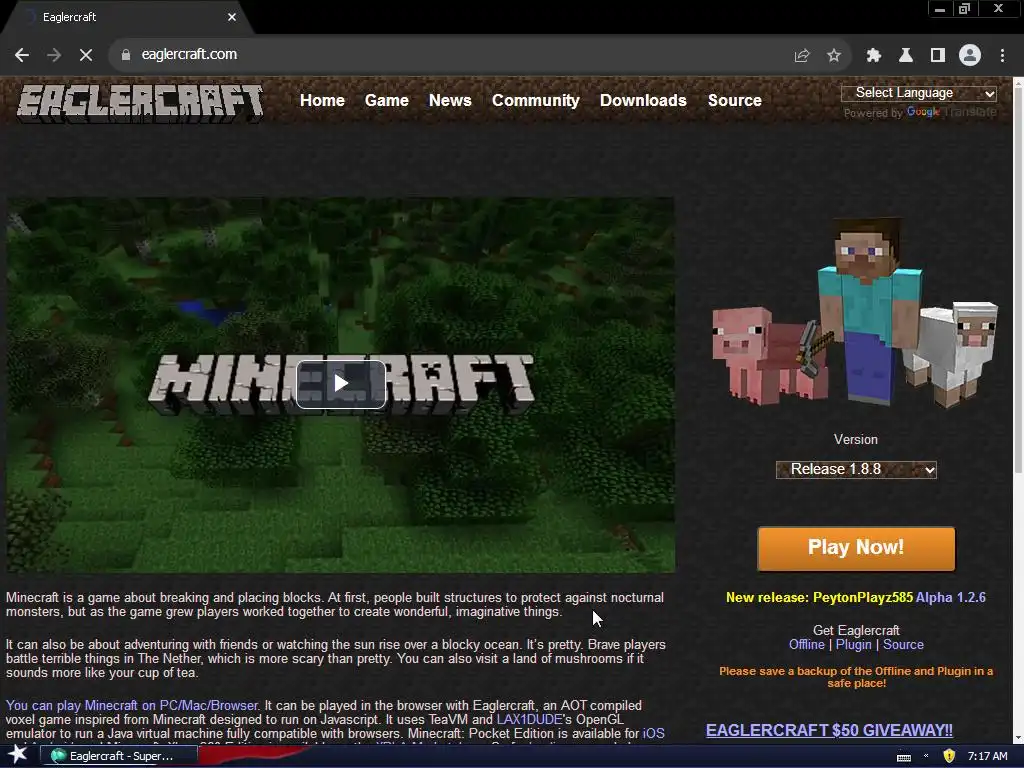Open the Downloads nav menu item
The width and height of the screenshot is (1024, 768).
coord(643,101)
